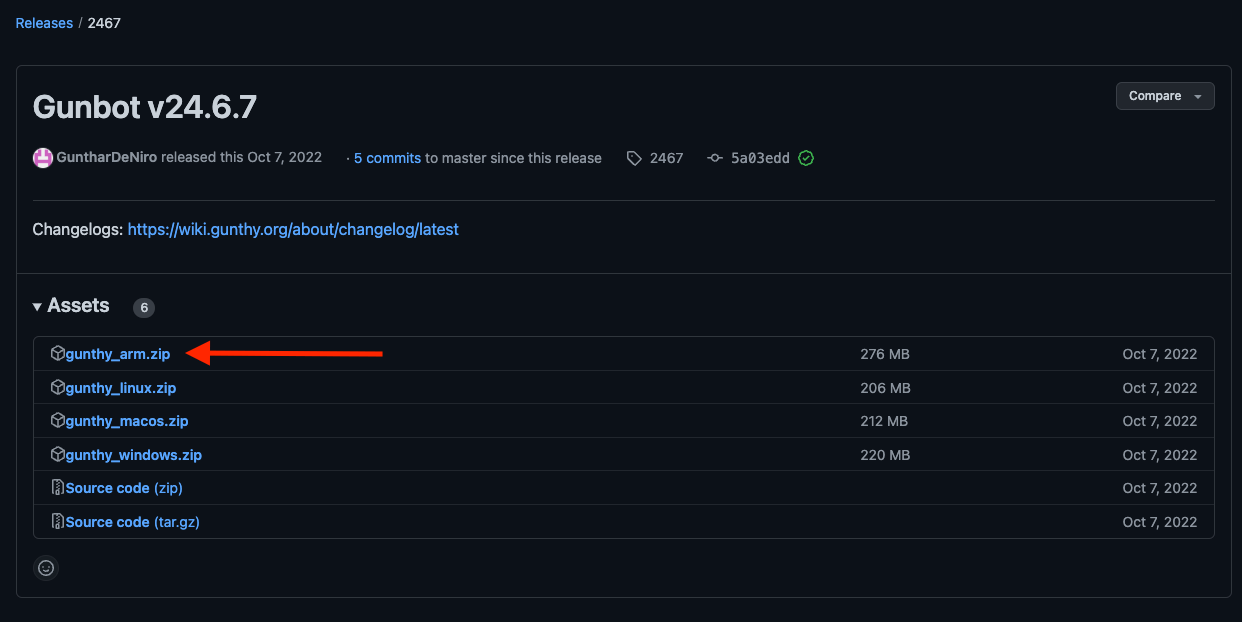Image resolution: width=1242 pixels, height=622 pixels.
Task: Open commit 5a03edd
Action: click(x=760, y=158)
